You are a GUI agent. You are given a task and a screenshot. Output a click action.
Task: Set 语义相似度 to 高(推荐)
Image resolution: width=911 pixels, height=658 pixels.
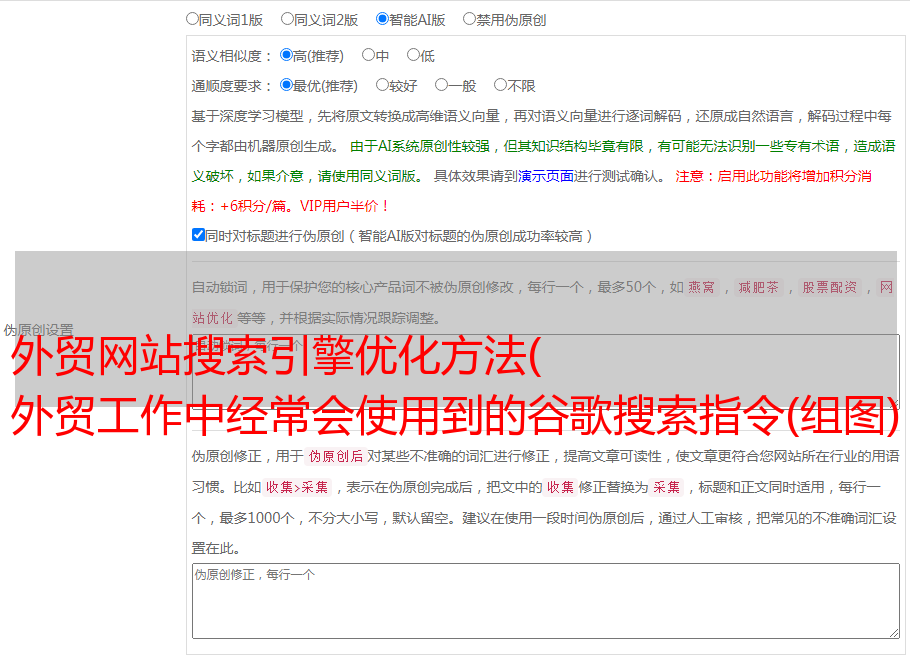tap(286, 55)
